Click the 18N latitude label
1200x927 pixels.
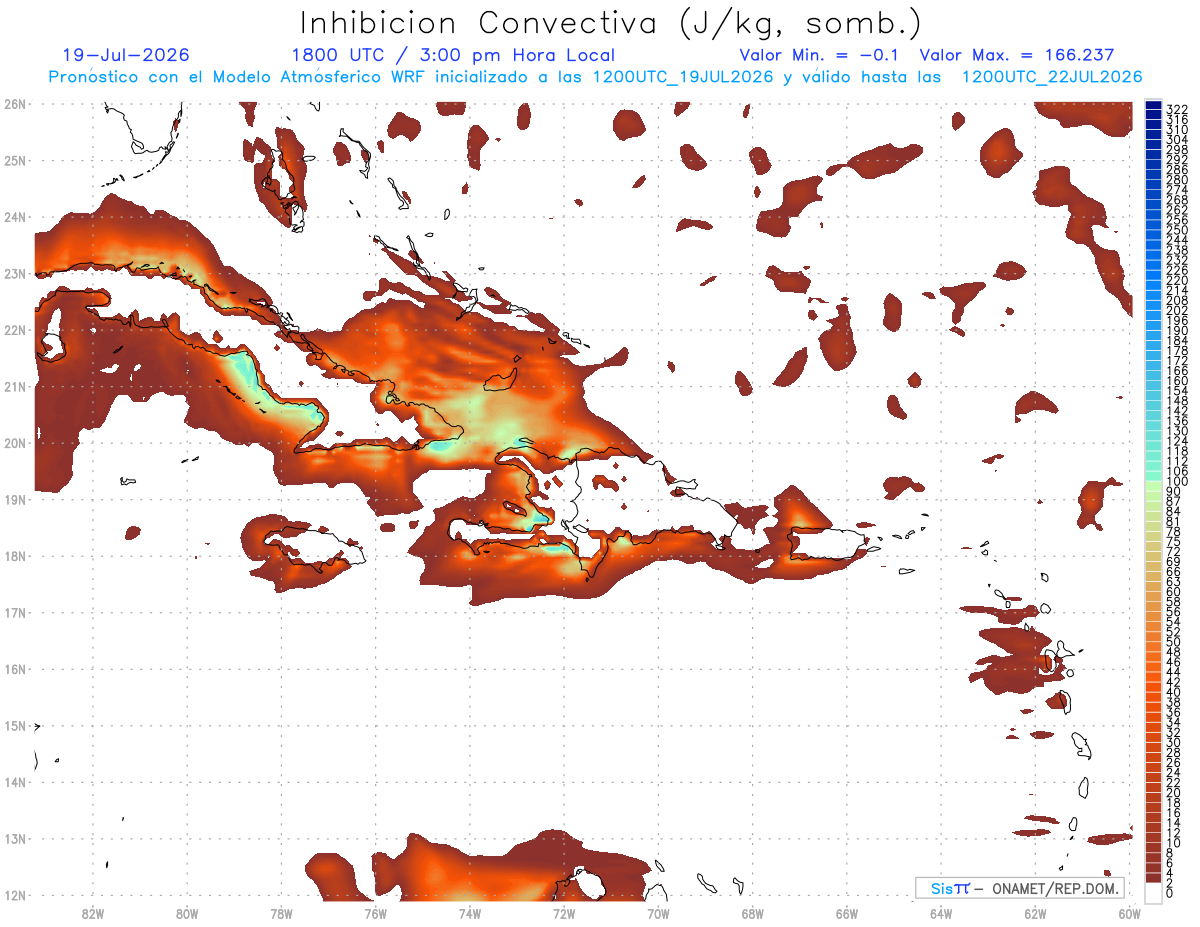(15, 555)
